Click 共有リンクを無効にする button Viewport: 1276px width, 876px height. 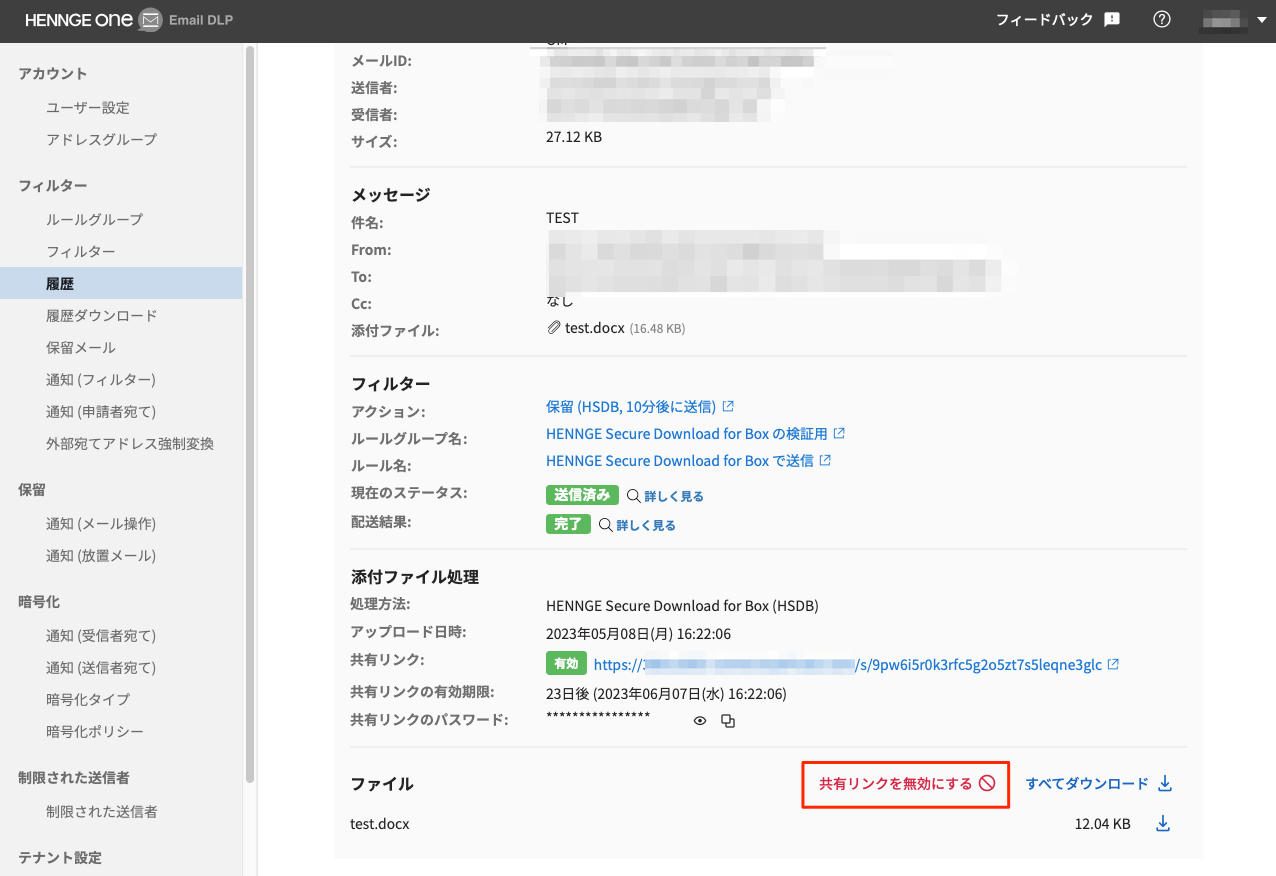click(906, 784)
